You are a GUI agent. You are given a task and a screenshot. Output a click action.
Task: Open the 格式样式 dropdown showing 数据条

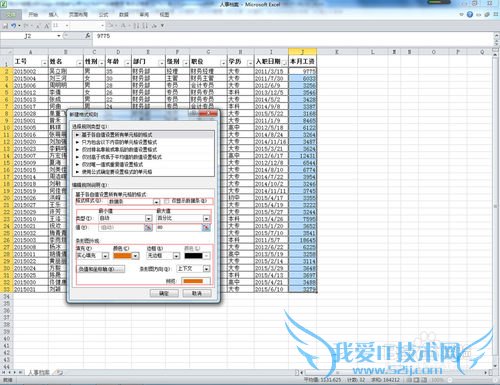(x=133, y=202)
